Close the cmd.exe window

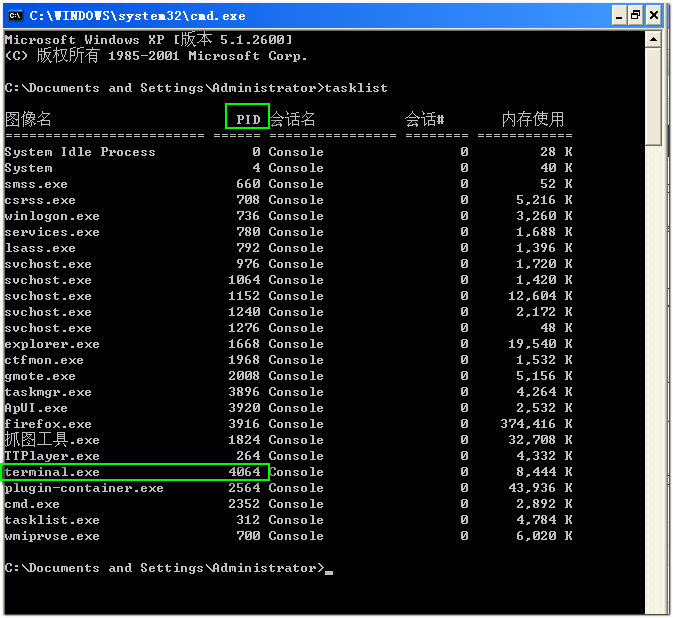[652, 15]
